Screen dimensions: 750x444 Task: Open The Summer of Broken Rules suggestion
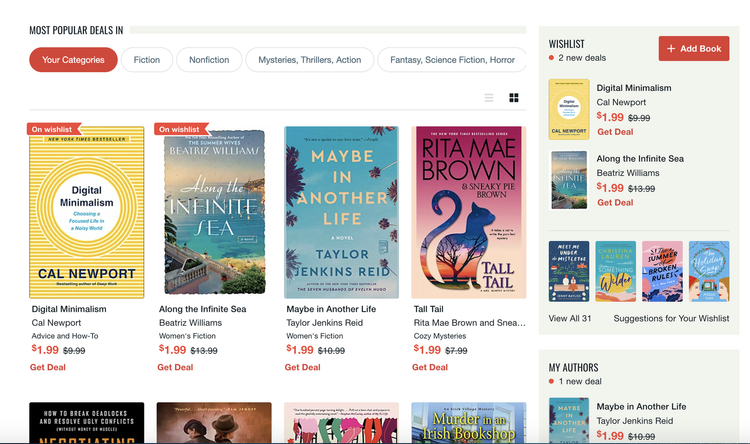pyautogui.click(x=662, y=271)
